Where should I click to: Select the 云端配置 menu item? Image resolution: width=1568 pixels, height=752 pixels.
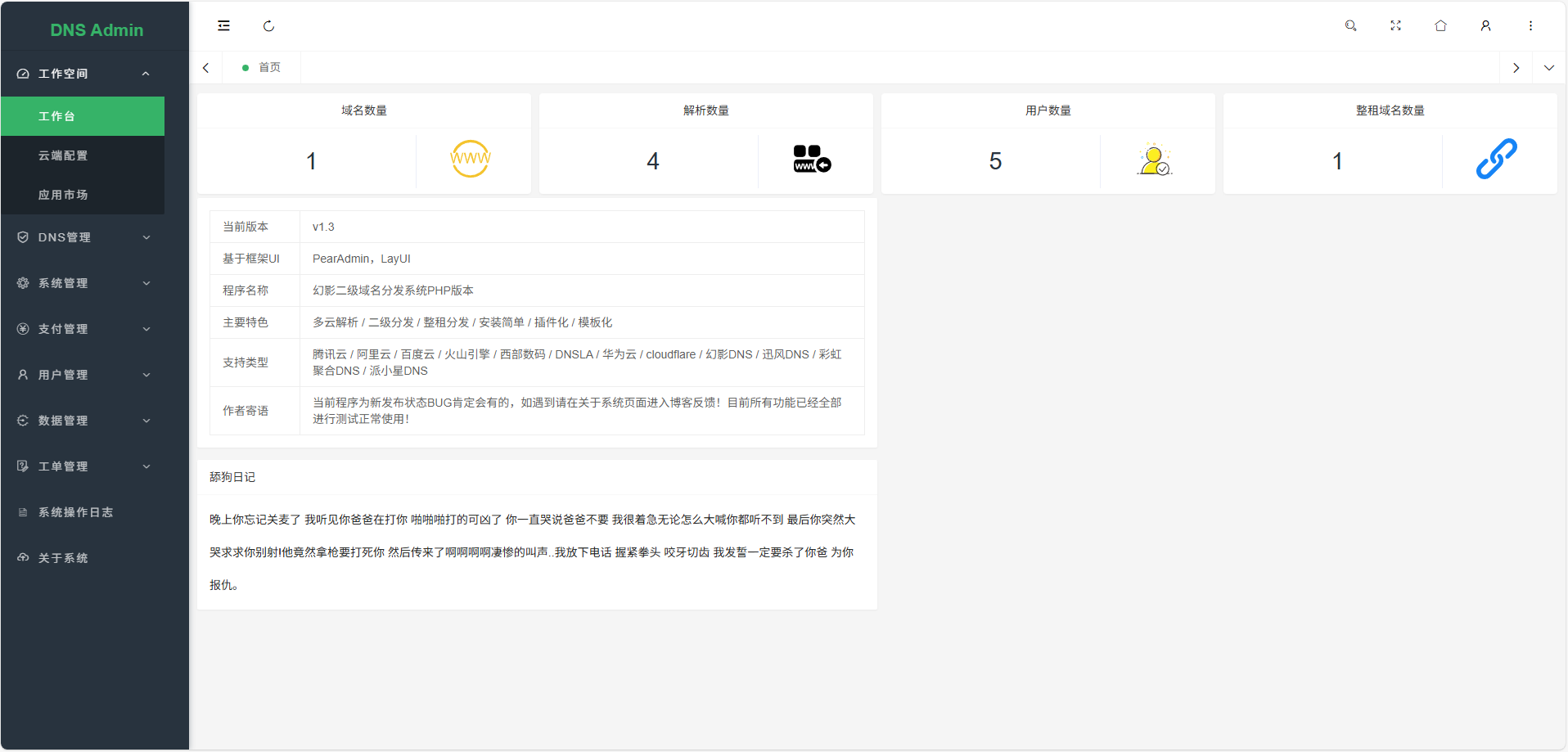coord(63,155)
